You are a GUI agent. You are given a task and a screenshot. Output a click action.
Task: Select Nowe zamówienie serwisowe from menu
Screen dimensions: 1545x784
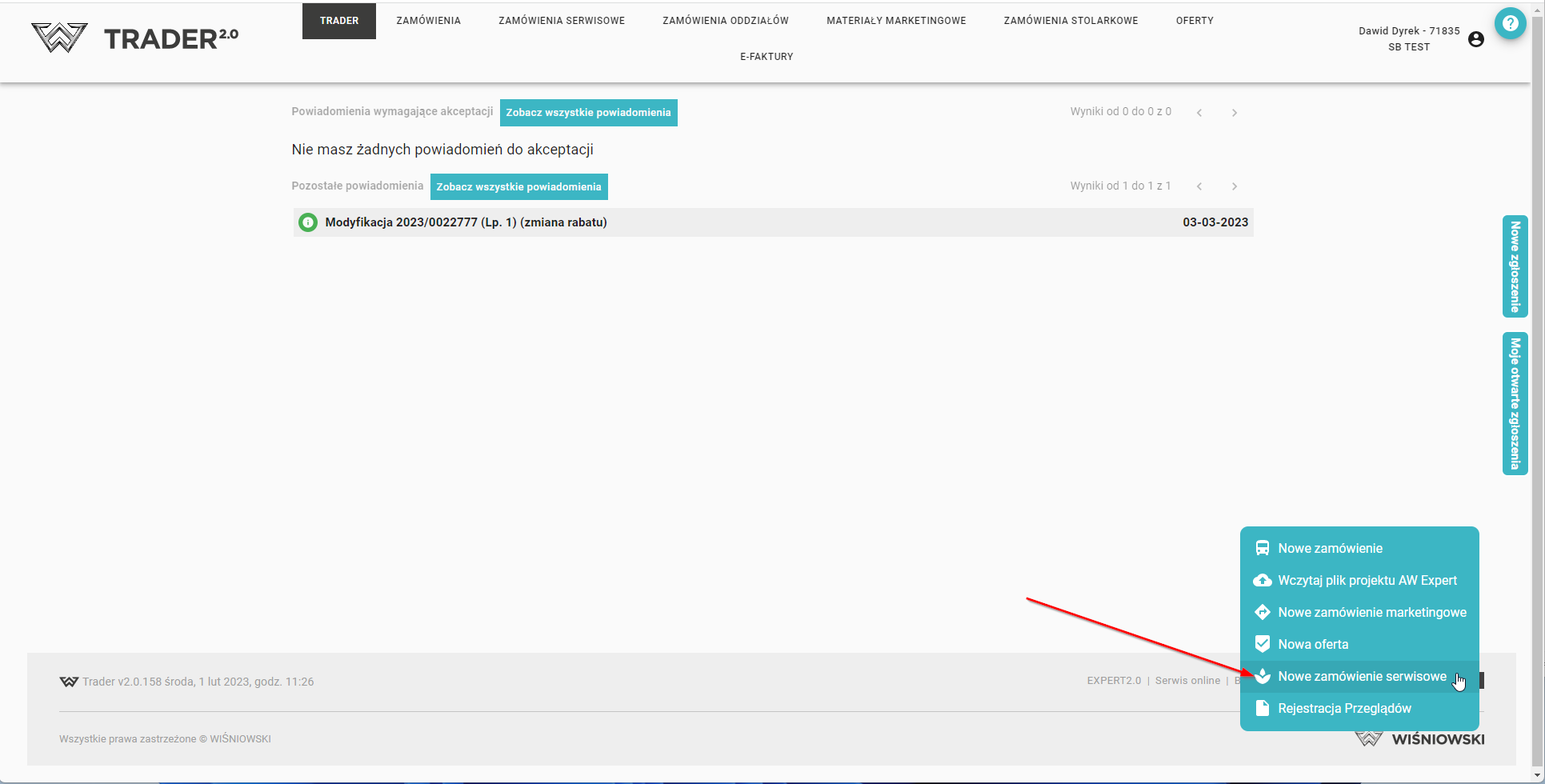click(x=1362, y=676)
